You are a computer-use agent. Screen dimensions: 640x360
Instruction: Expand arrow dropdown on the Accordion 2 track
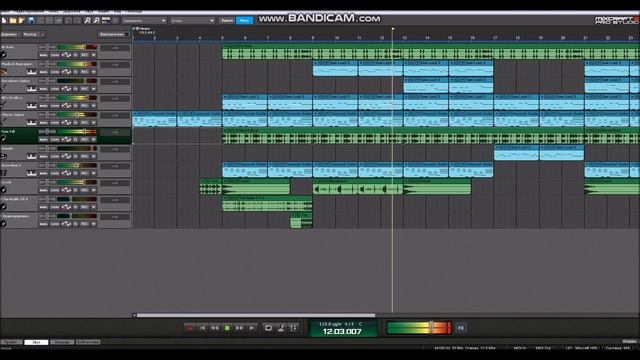coord(94,173)
